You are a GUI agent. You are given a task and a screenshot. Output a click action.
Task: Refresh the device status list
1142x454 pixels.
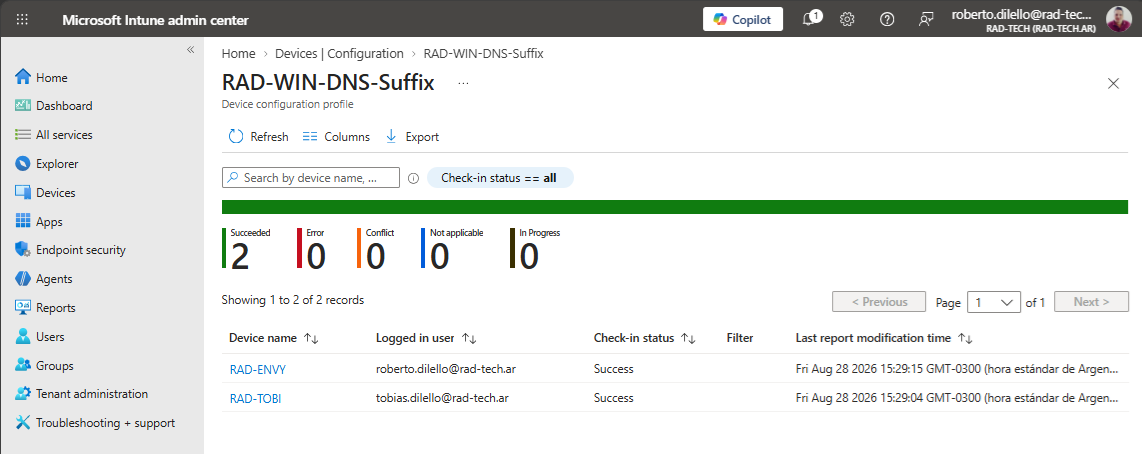tap(259, 136)
